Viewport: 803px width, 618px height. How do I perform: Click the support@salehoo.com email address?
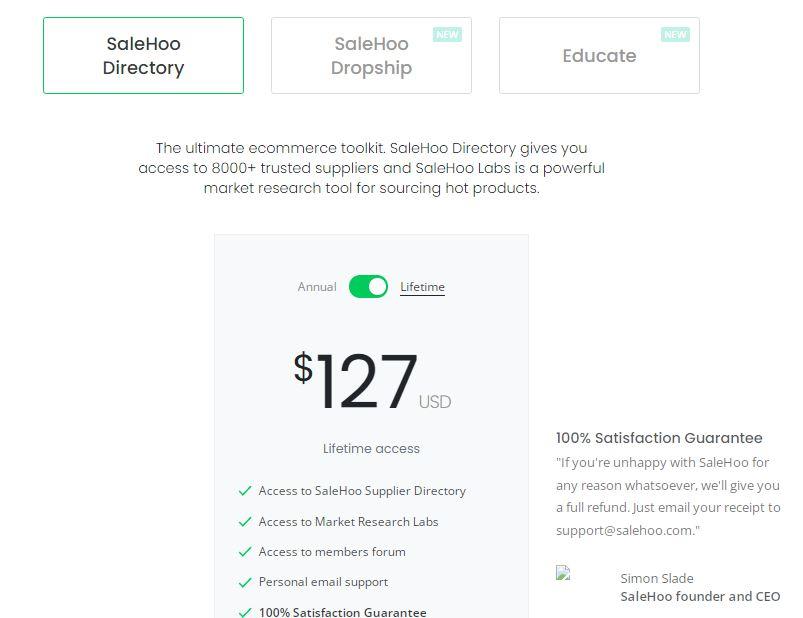[625, 530]
